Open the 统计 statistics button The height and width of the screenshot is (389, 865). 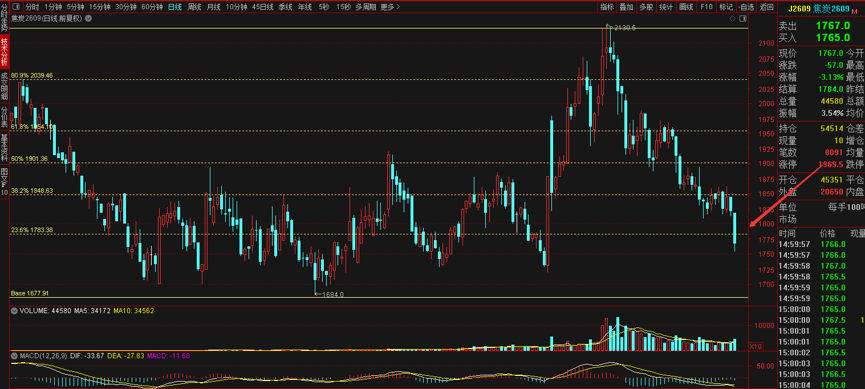coord(666,7)
